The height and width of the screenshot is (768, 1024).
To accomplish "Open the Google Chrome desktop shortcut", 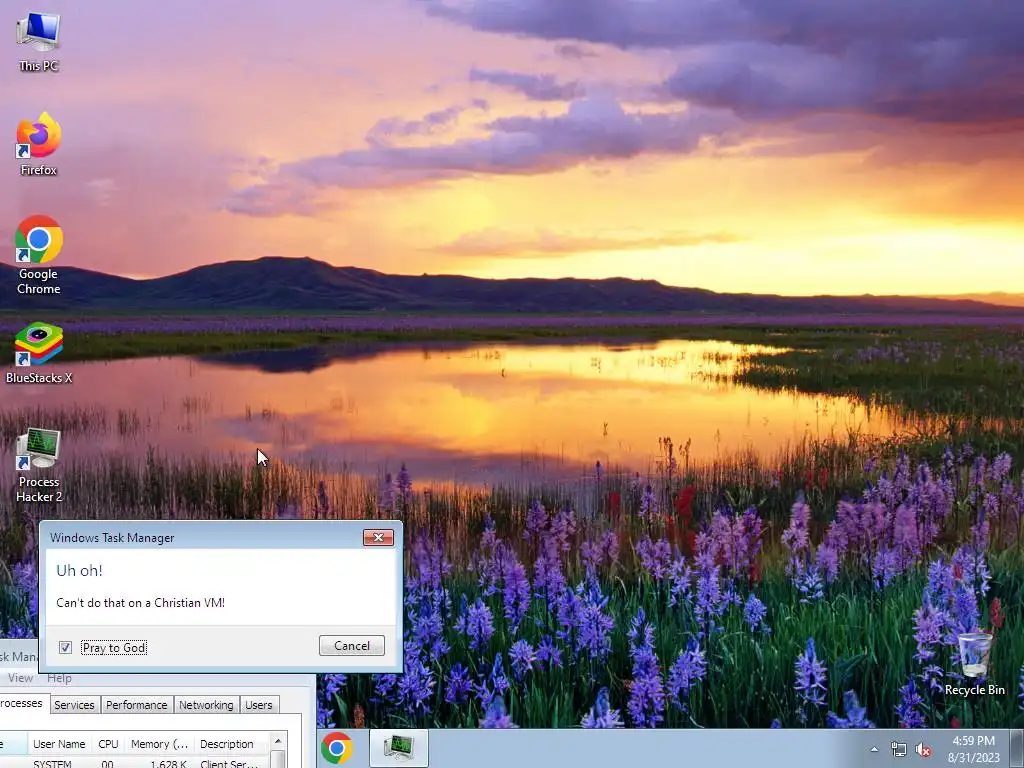I will [39, 256].
